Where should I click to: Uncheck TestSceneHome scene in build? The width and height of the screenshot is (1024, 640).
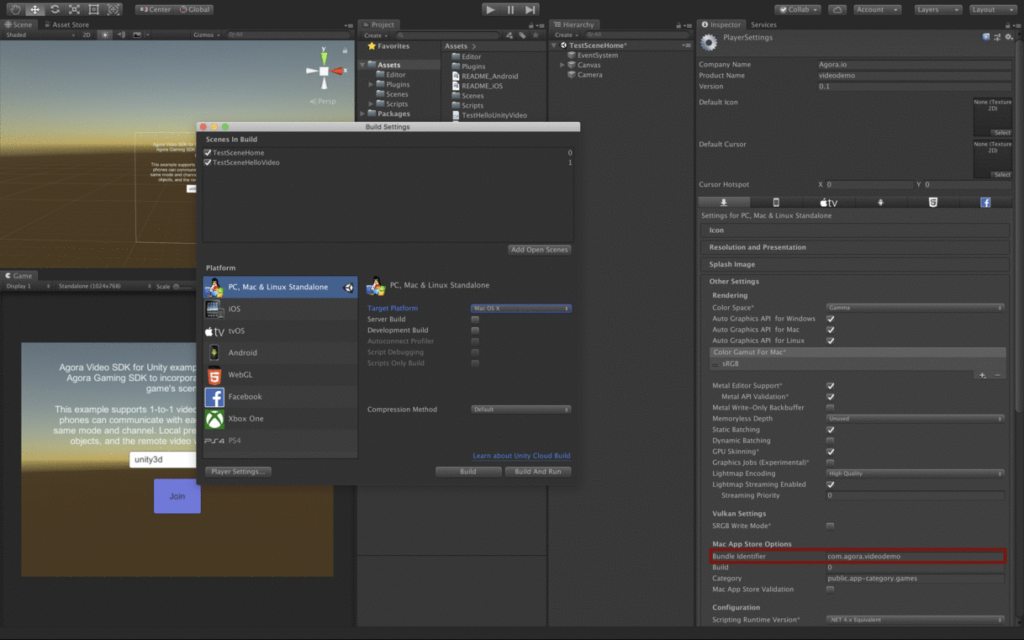click(x=208, y=153)
